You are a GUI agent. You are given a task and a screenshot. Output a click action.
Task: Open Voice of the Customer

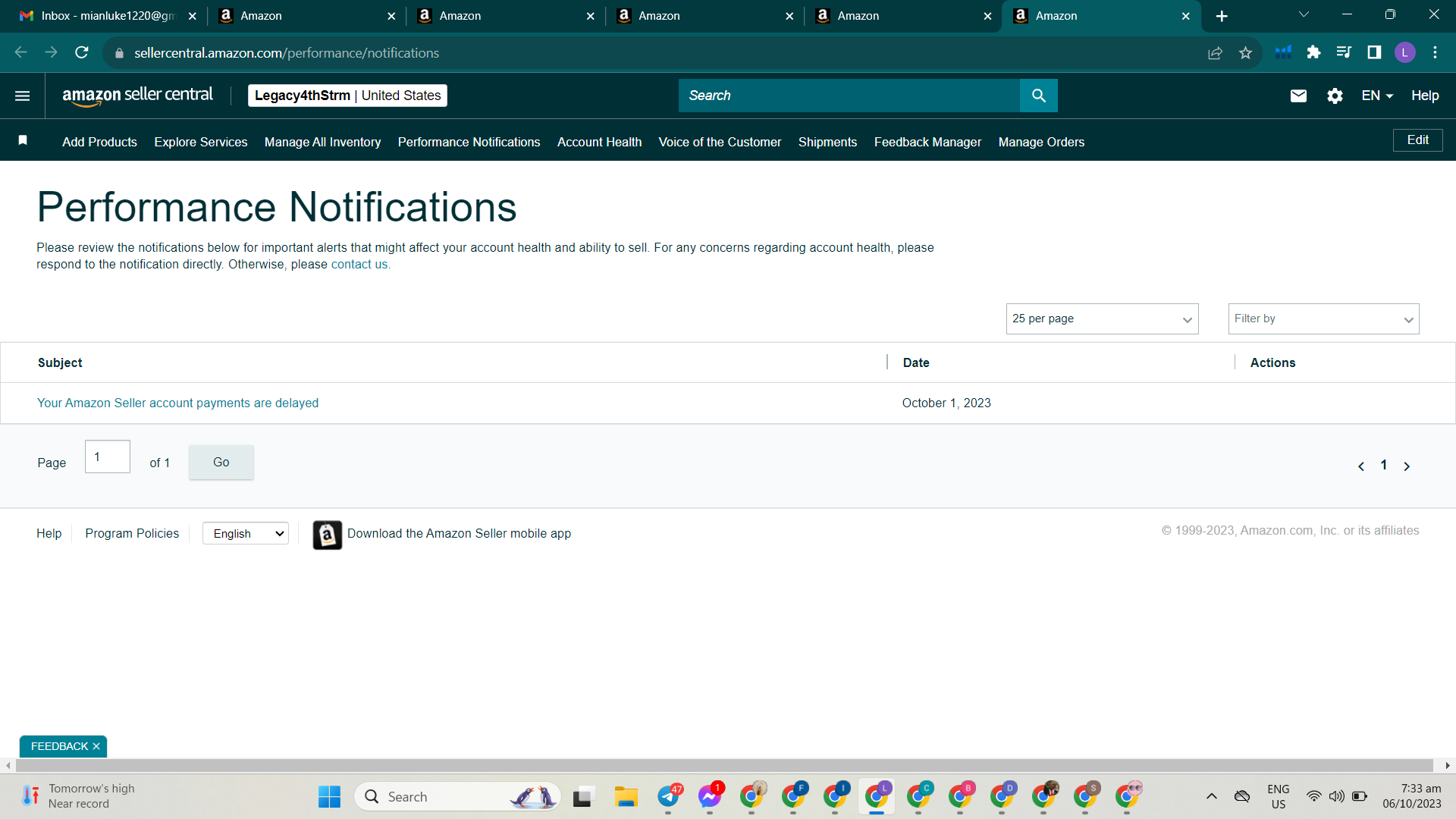pos(720,142)
